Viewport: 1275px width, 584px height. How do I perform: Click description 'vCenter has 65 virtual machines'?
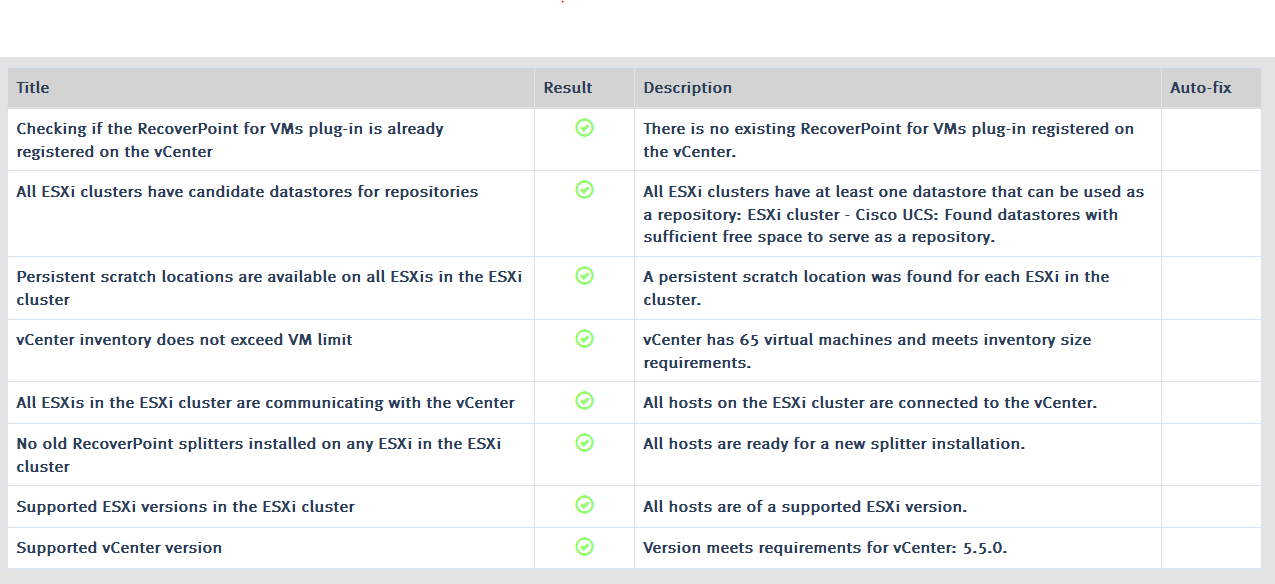pos(867,351)
